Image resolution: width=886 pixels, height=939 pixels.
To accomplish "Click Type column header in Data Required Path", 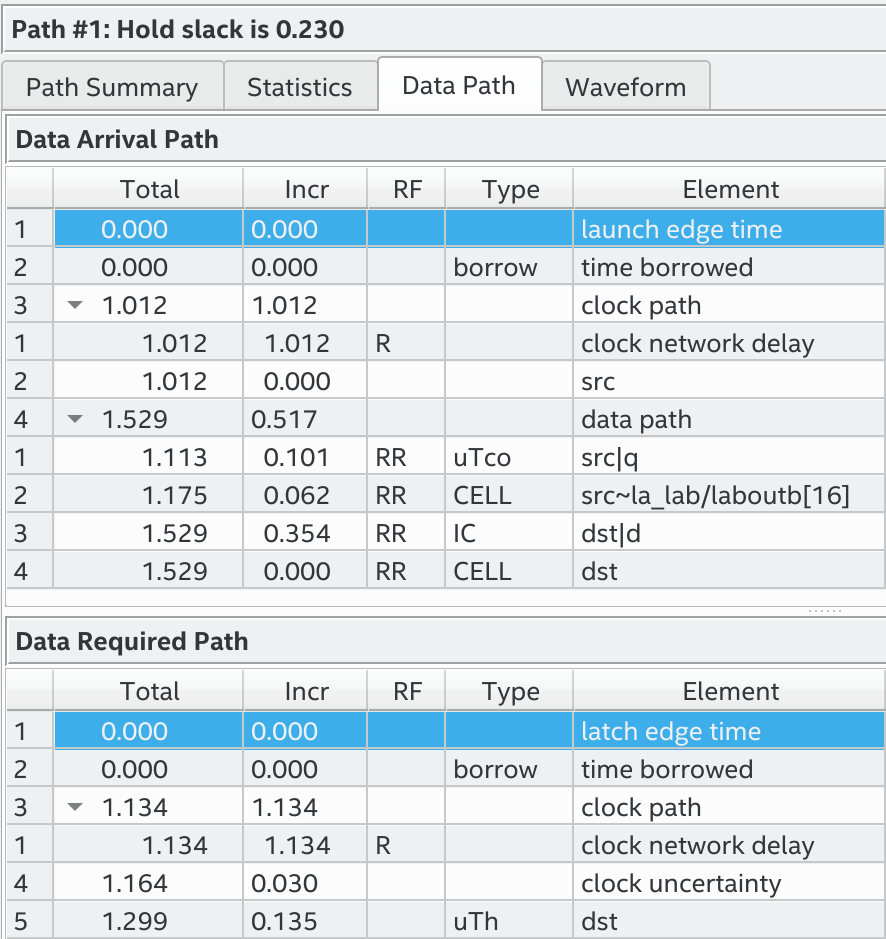I will [x=510, y=691].
